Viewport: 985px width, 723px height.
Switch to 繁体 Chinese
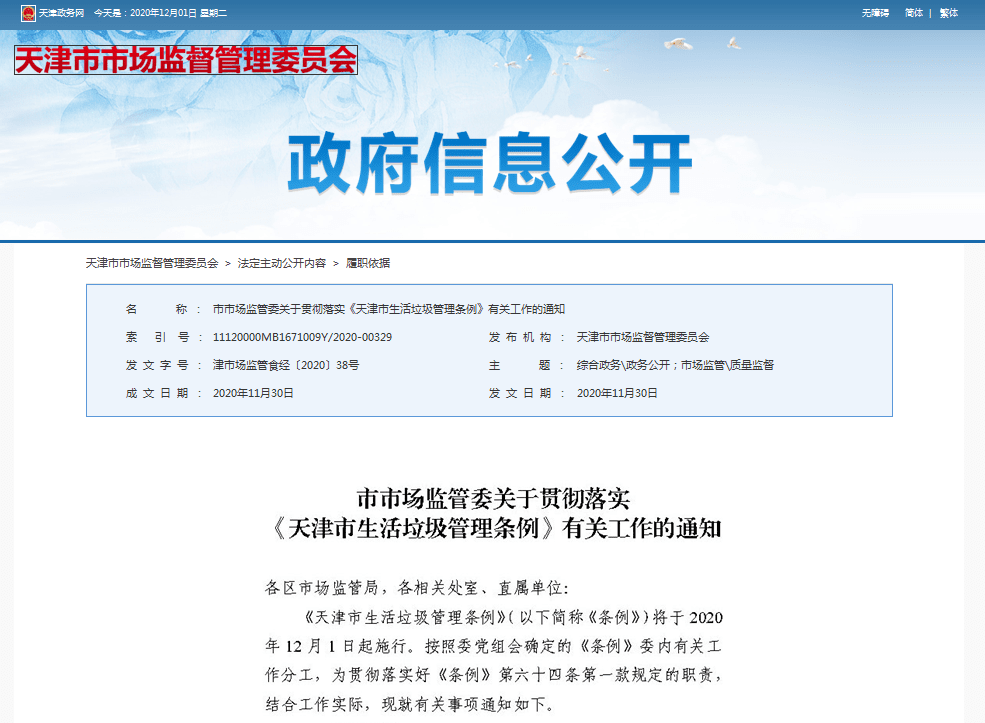click(949, 13)
